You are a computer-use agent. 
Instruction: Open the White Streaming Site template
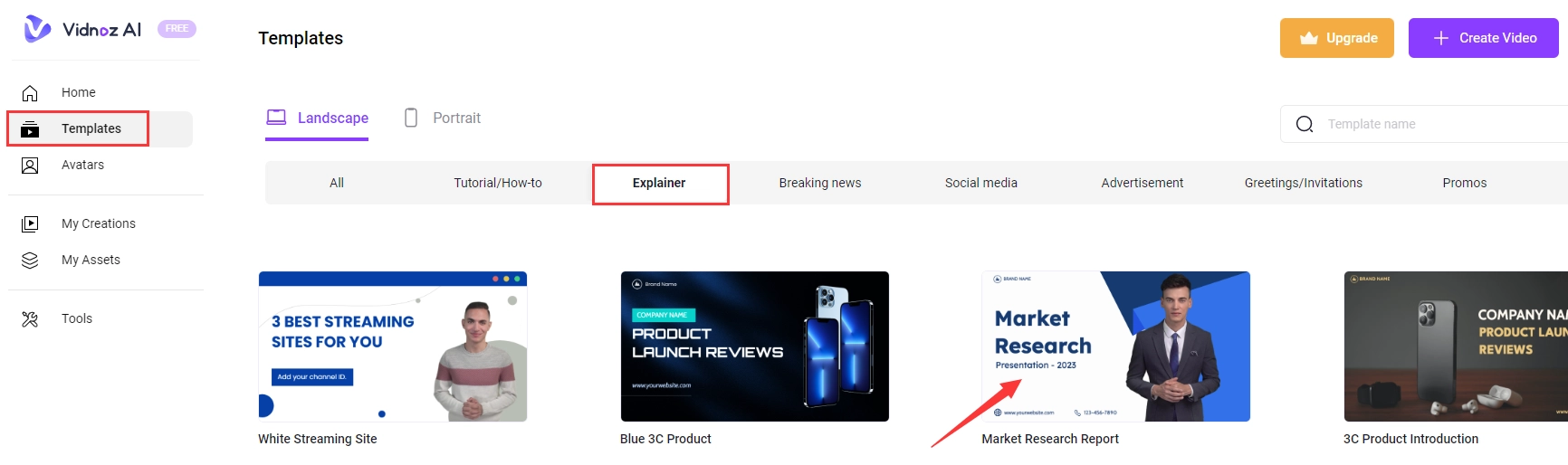click(392, 346)
